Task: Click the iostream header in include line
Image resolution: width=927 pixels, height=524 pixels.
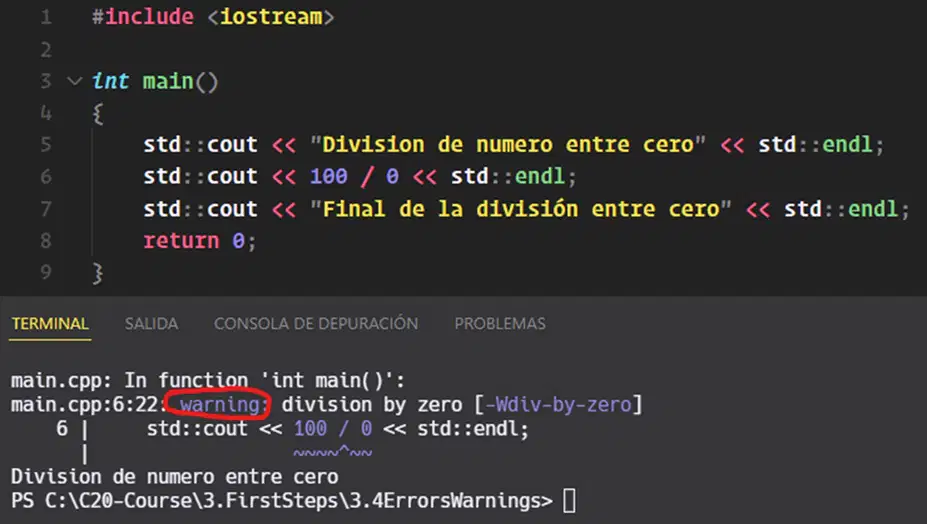Action: click(271, 17)
